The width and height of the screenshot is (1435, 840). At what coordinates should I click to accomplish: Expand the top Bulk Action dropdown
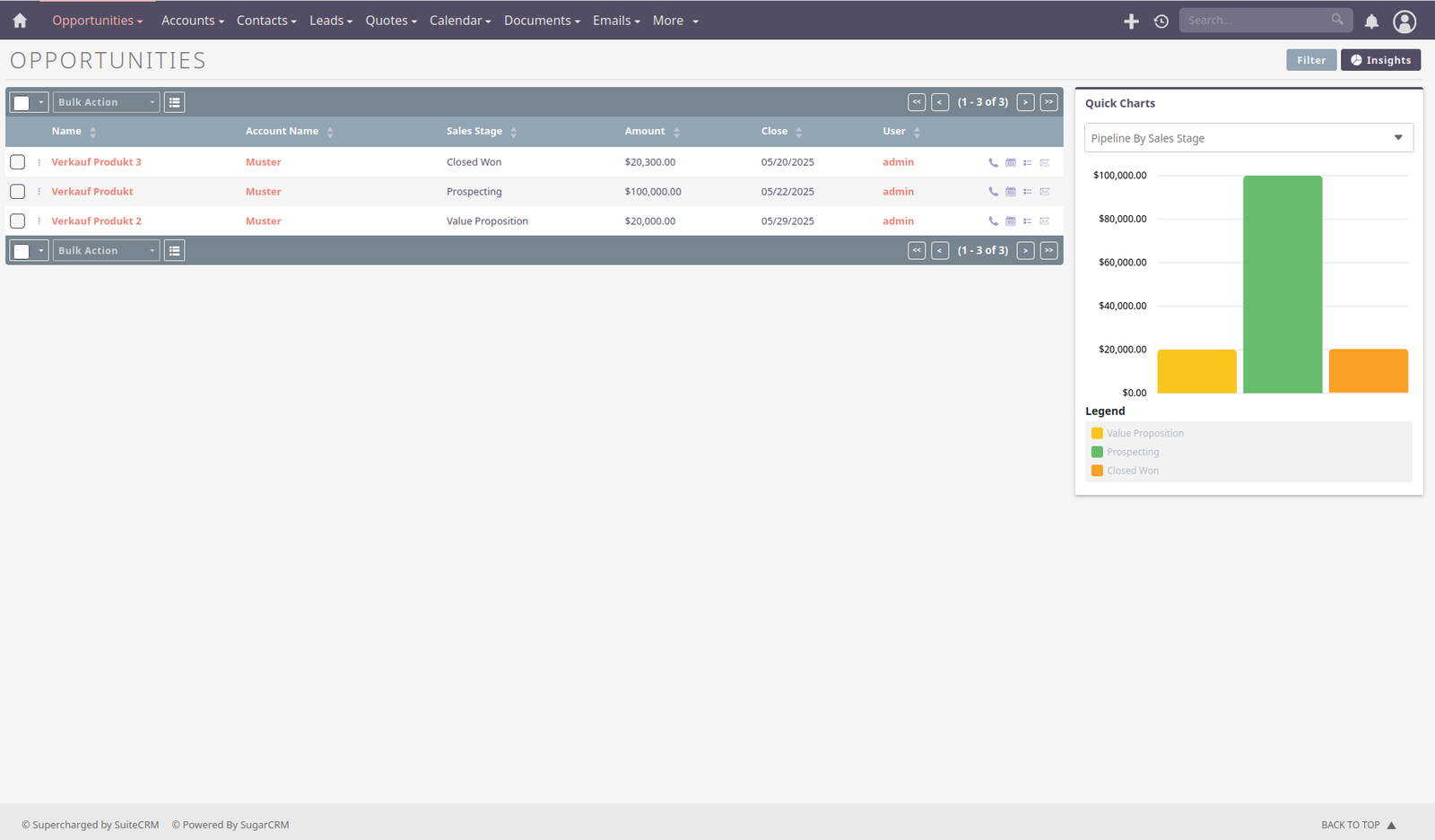(x=106, y=102)
